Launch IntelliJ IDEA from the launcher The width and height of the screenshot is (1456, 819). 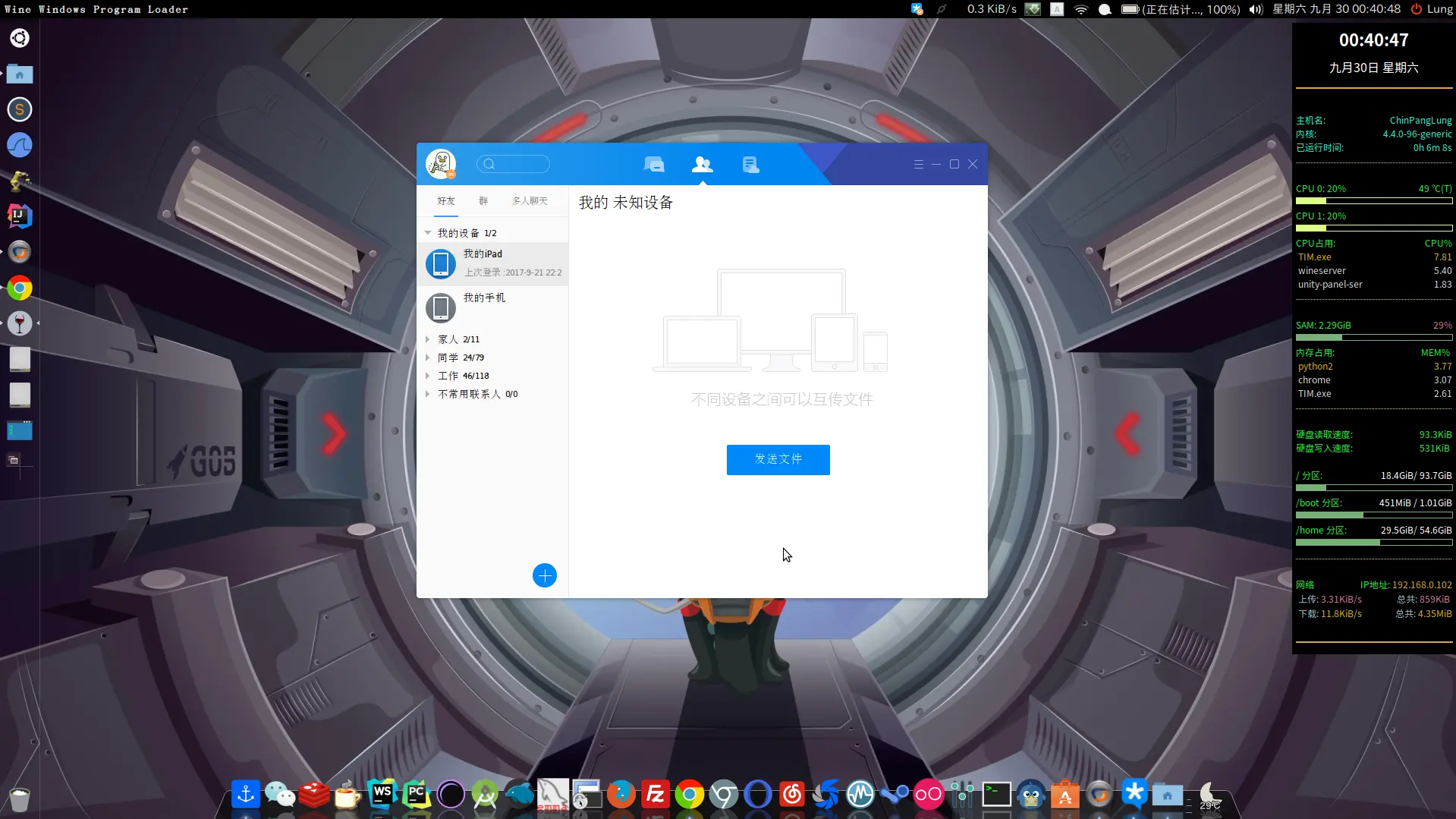[20, 216]
